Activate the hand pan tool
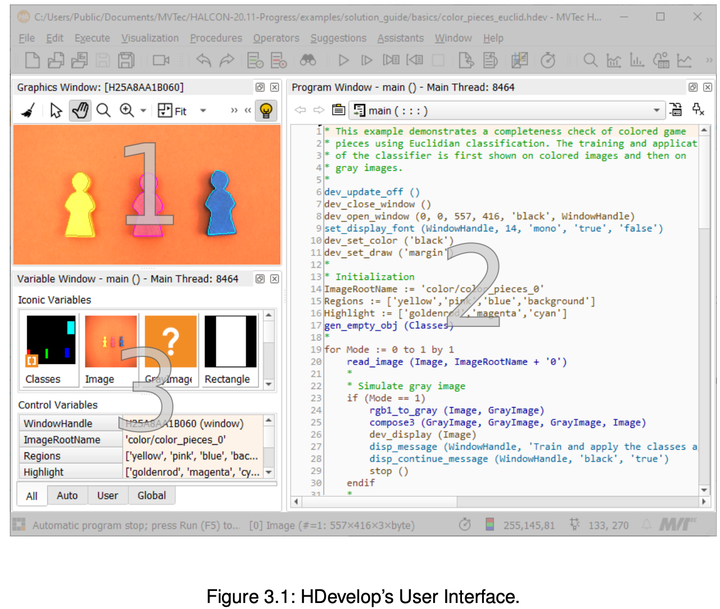Viewport: 720px width, 609px height. click(x=80, y=111)
